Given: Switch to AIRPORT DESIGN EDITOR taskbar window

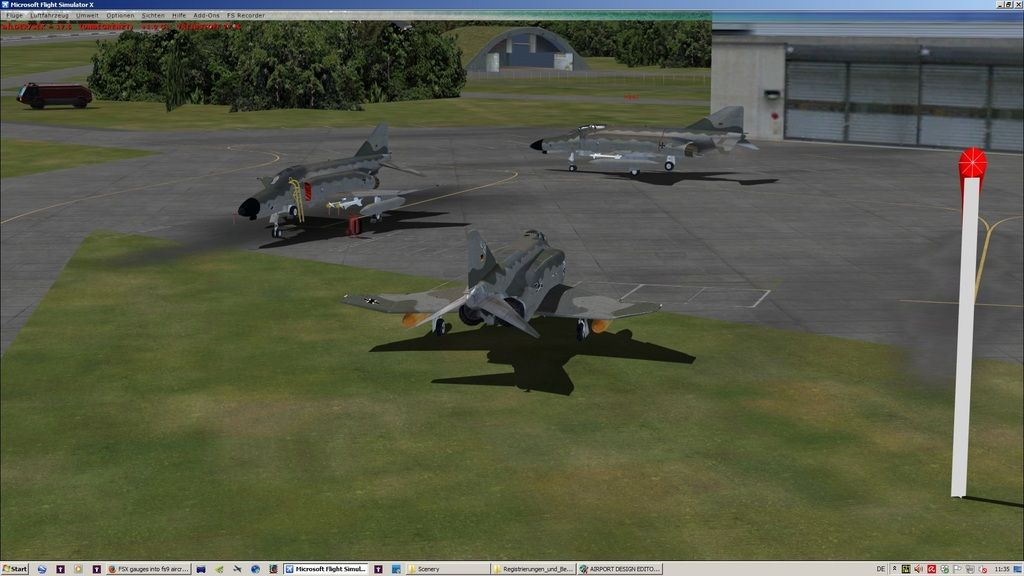Looking at the screenshot, I should (x=620, y=569).
